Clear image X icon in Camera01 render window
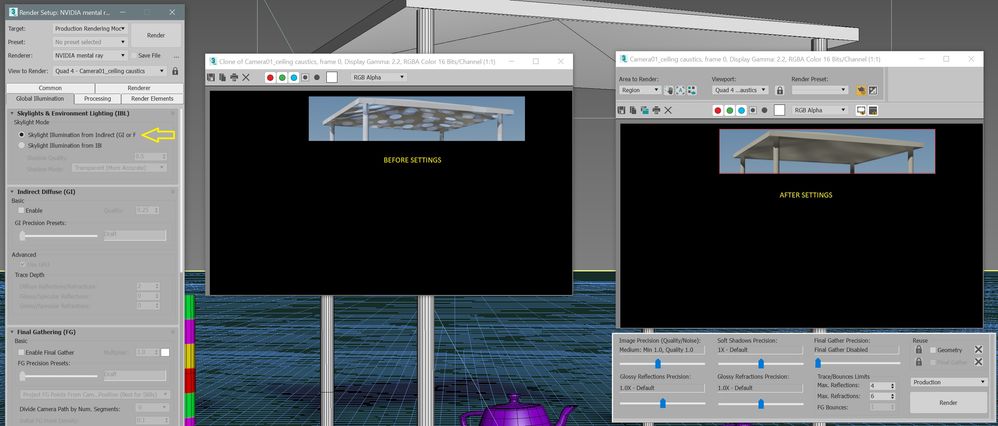 668,110
